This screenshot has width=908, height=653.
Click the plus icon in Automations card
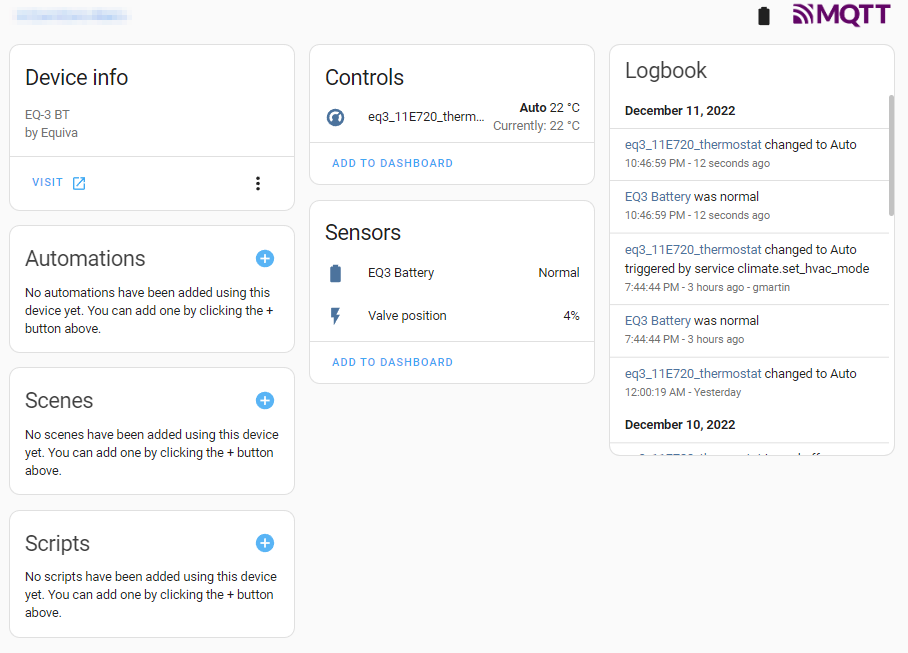coord(265,259)
